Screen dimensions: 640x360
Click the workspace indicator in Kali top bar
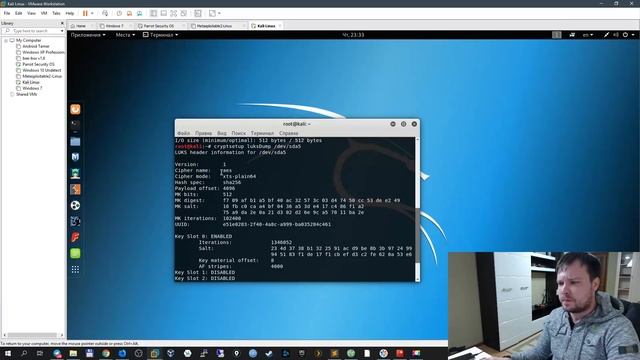(557, 35)
